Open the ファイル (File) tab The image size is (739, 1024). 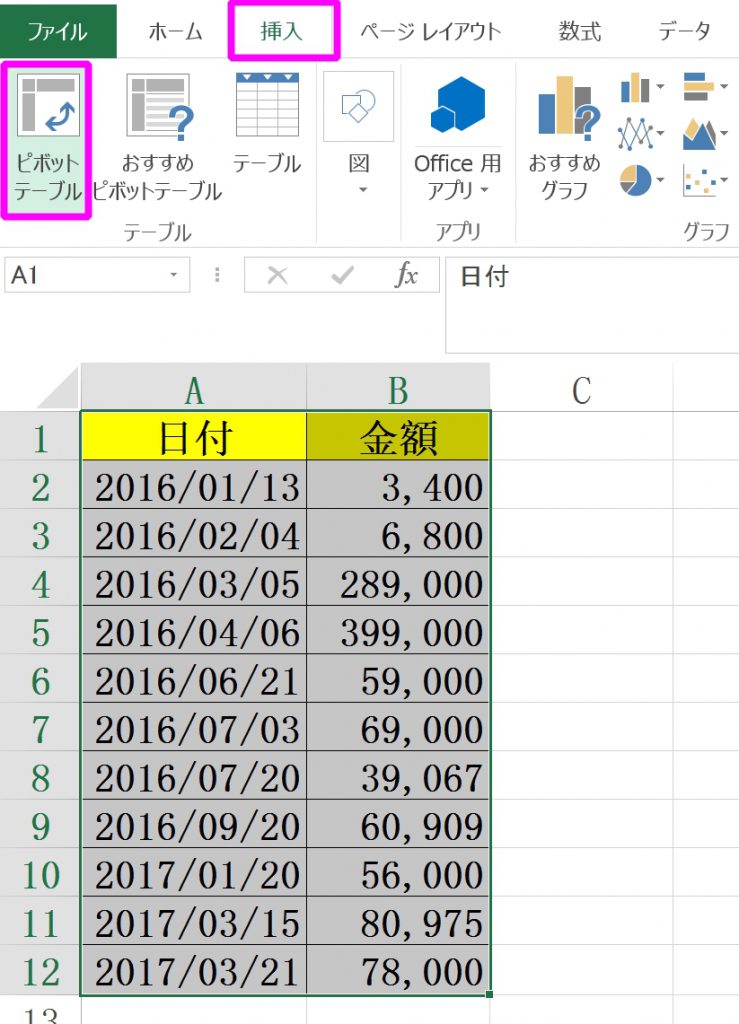pyautogui.click(x=57, y=31)
